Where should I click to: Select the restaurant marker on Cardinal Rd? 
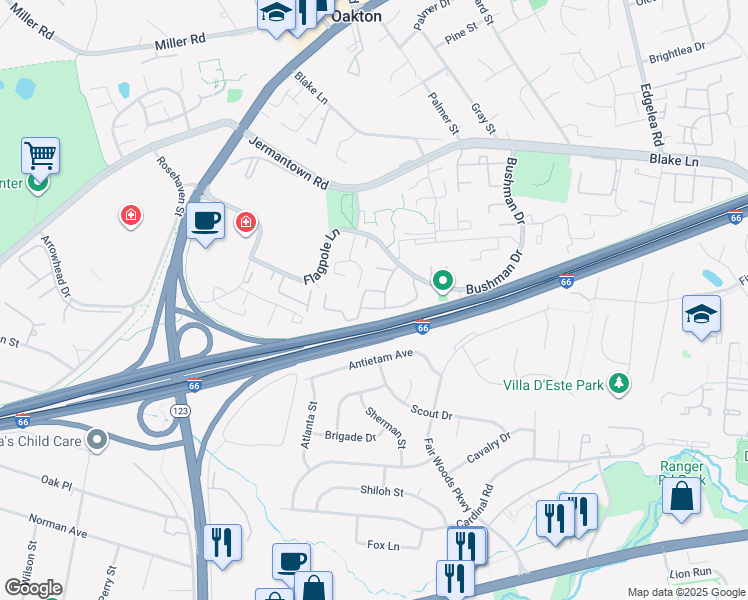click(x=466, y=546)
